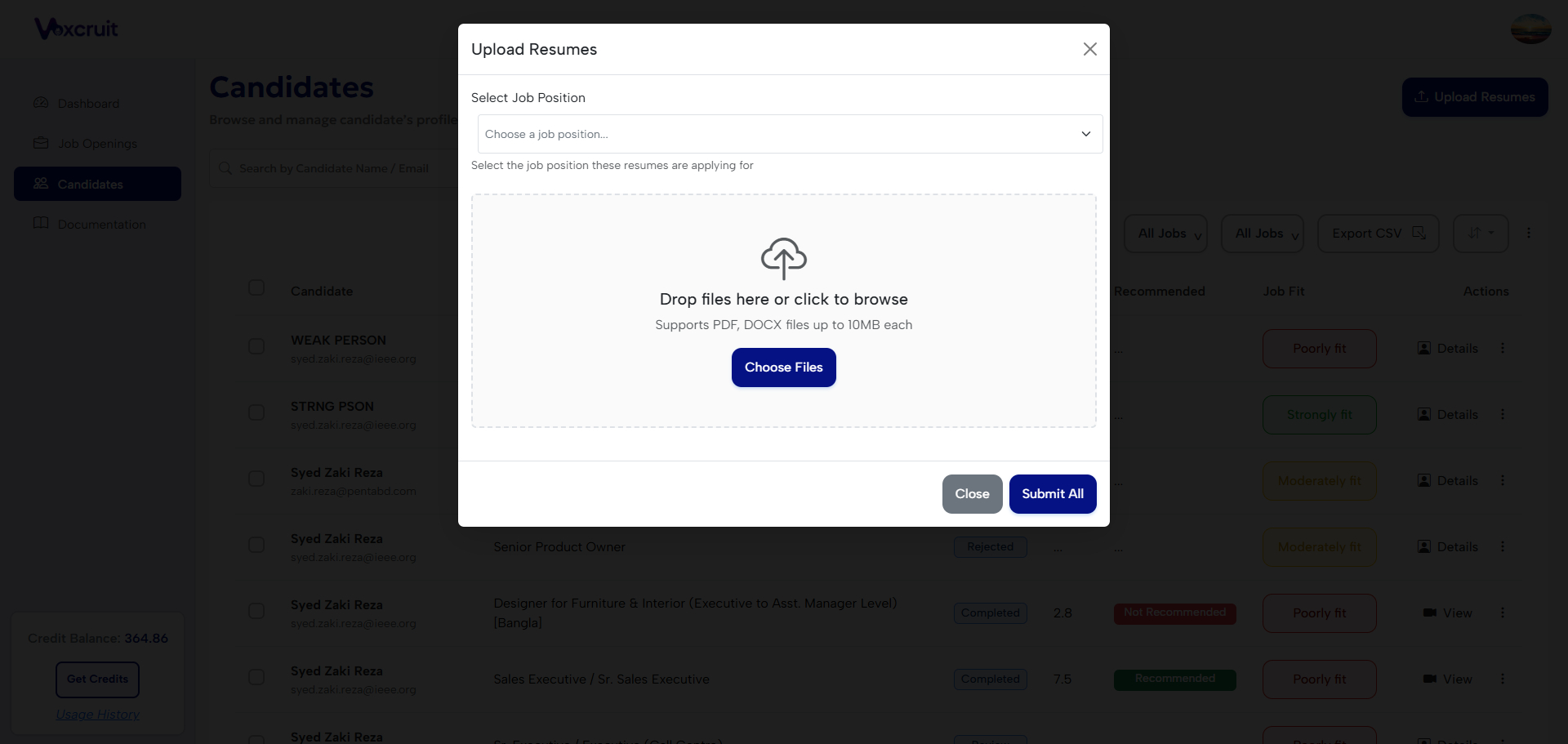Open row menu for Sales Executive row

point(1503,679)
